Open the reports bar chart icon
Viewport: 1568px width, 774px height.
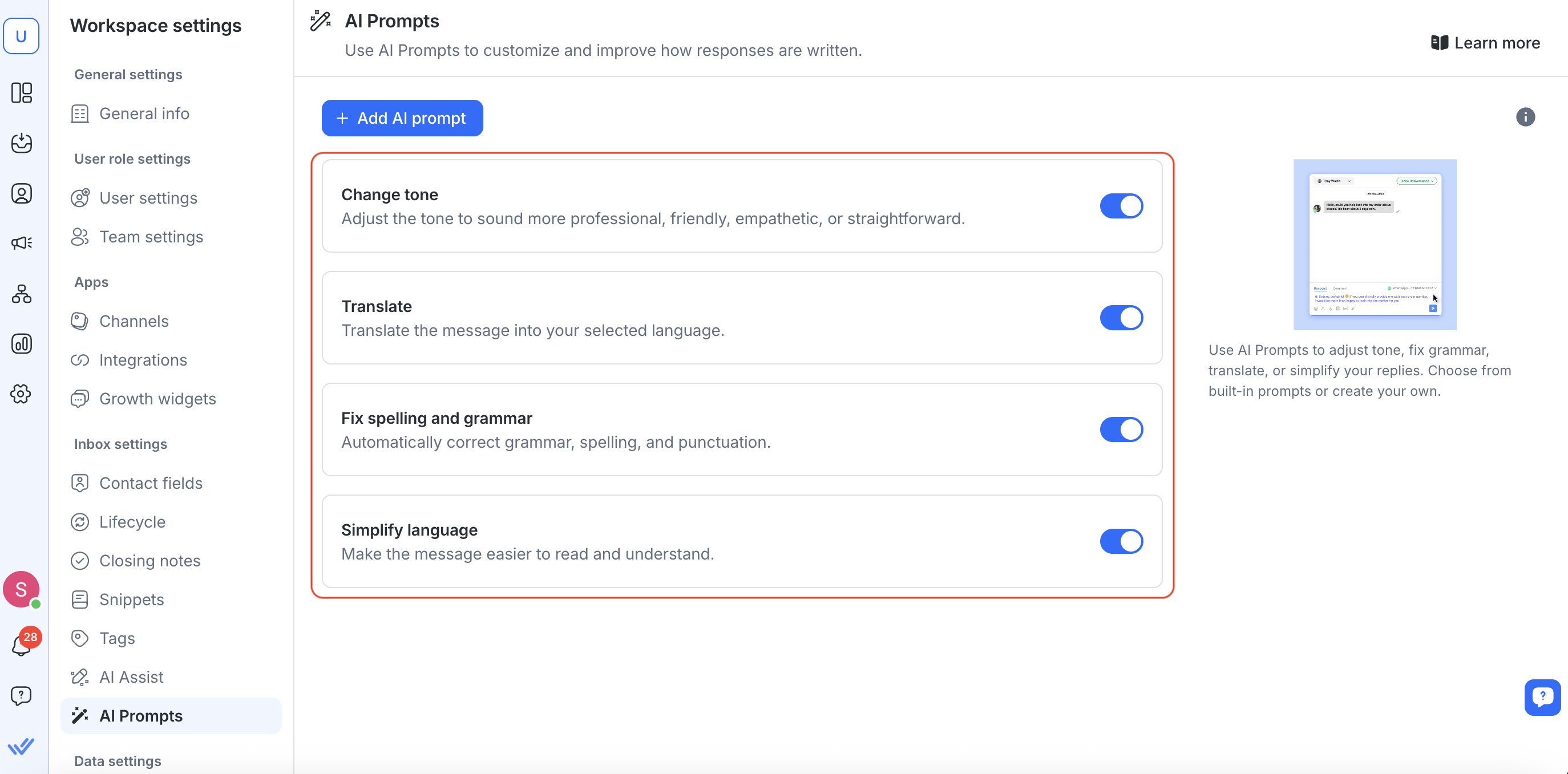[21, 344]
